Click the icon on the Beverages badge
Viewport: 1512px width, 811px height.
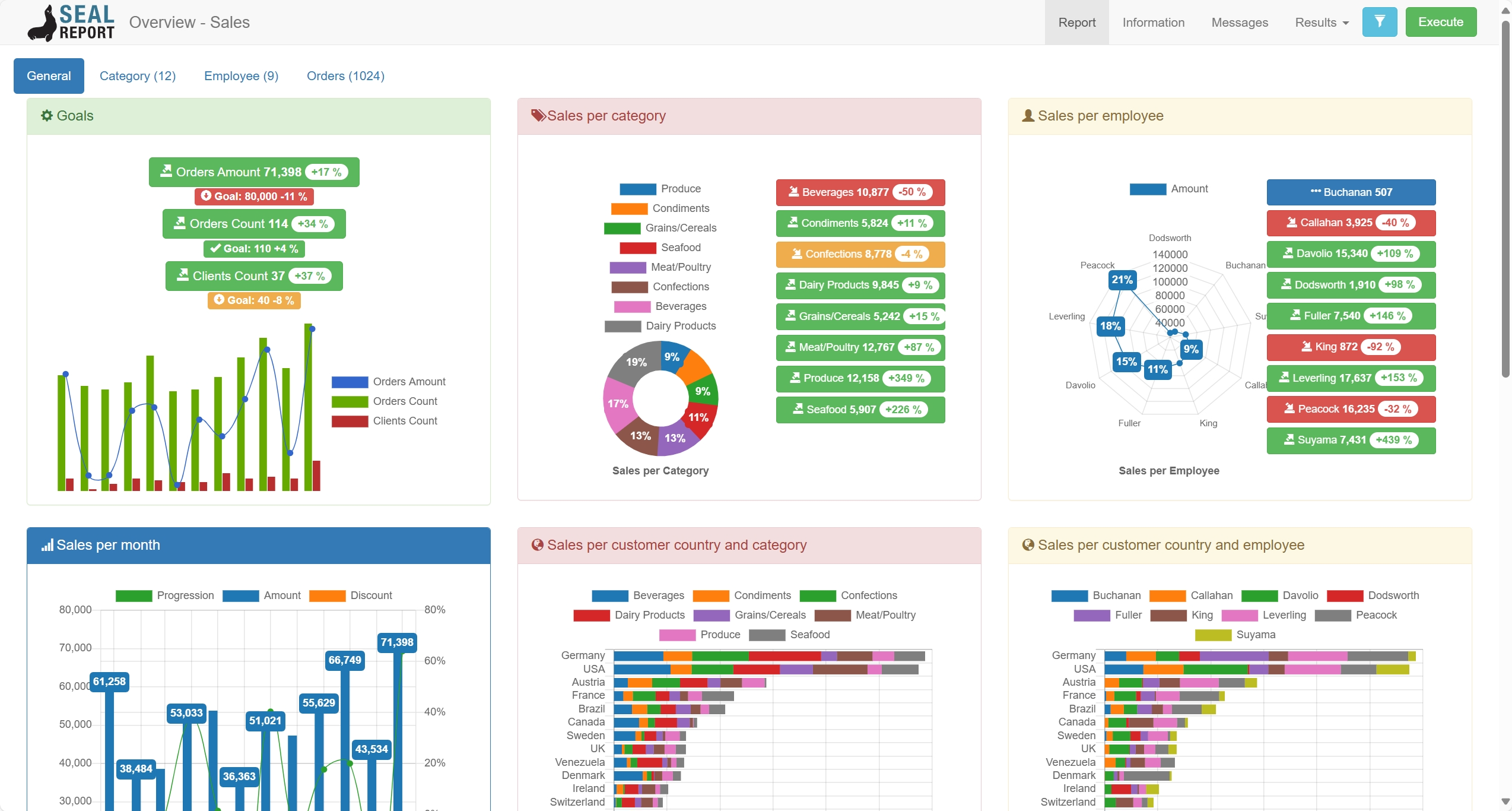(793, 191)
